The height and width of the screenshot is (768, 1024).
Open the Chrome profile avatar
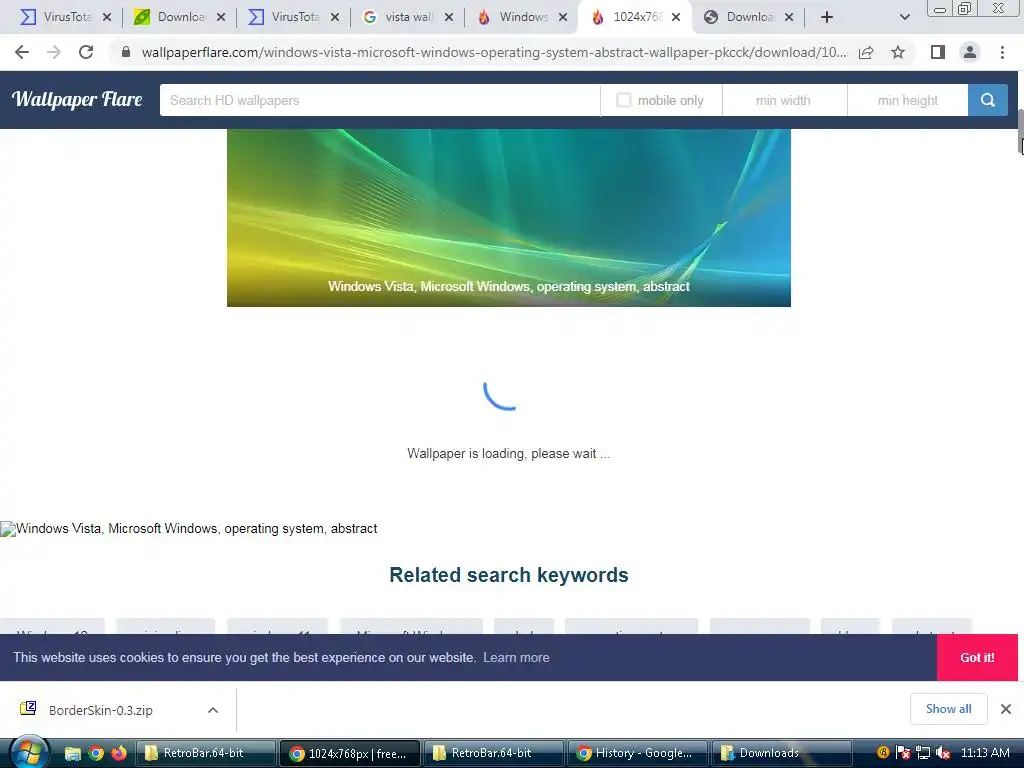pos(970,52)
